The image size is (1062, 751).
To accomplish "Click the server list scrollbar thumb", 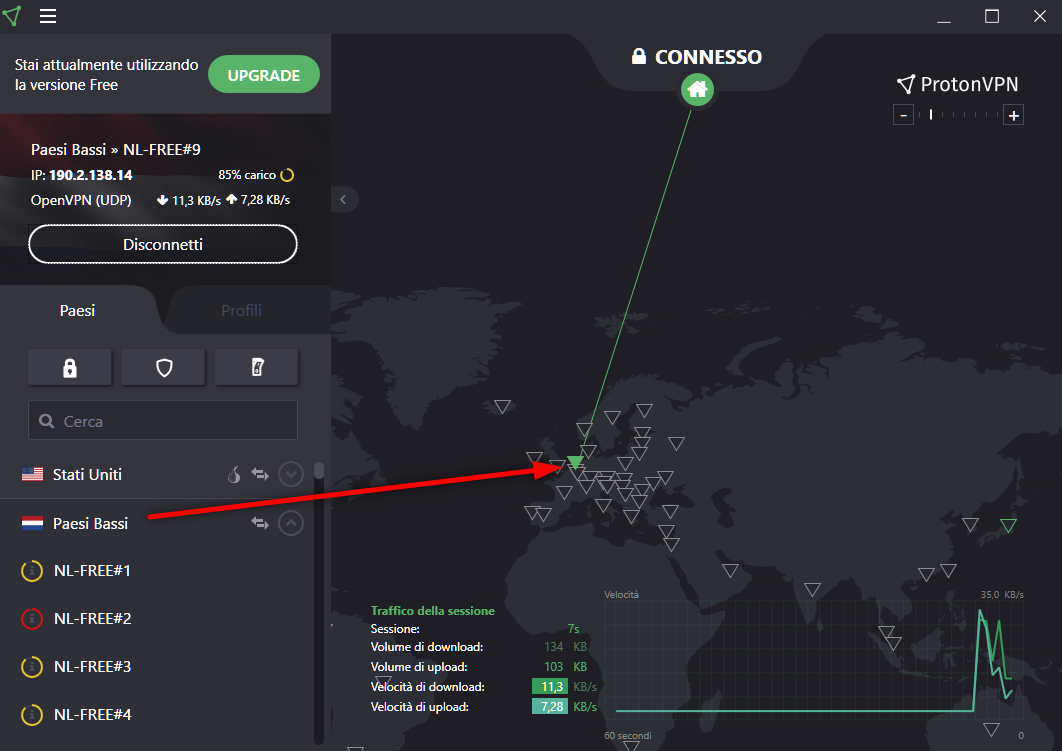I will (x=318, y=471).
